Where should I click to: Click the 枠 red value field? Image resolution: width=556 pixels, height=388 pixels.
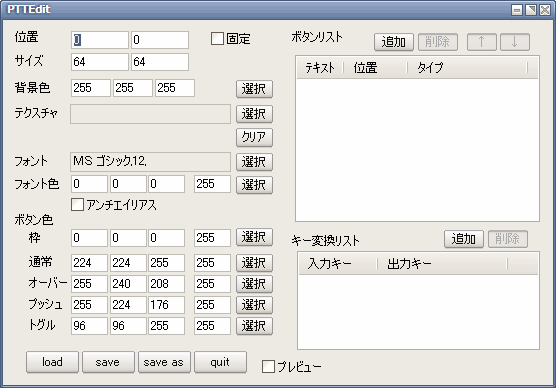[89, 238]
